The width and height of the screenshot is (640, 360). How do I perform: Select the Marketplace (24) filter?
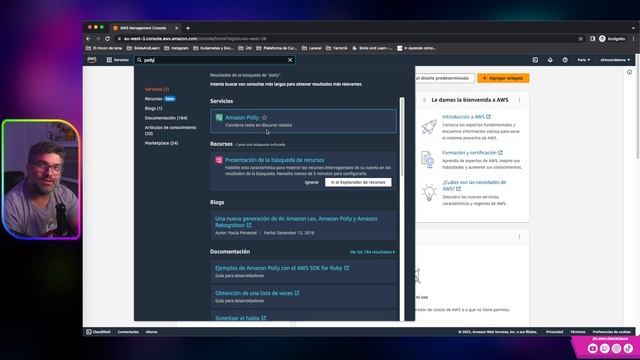click(x=161, y=143)
